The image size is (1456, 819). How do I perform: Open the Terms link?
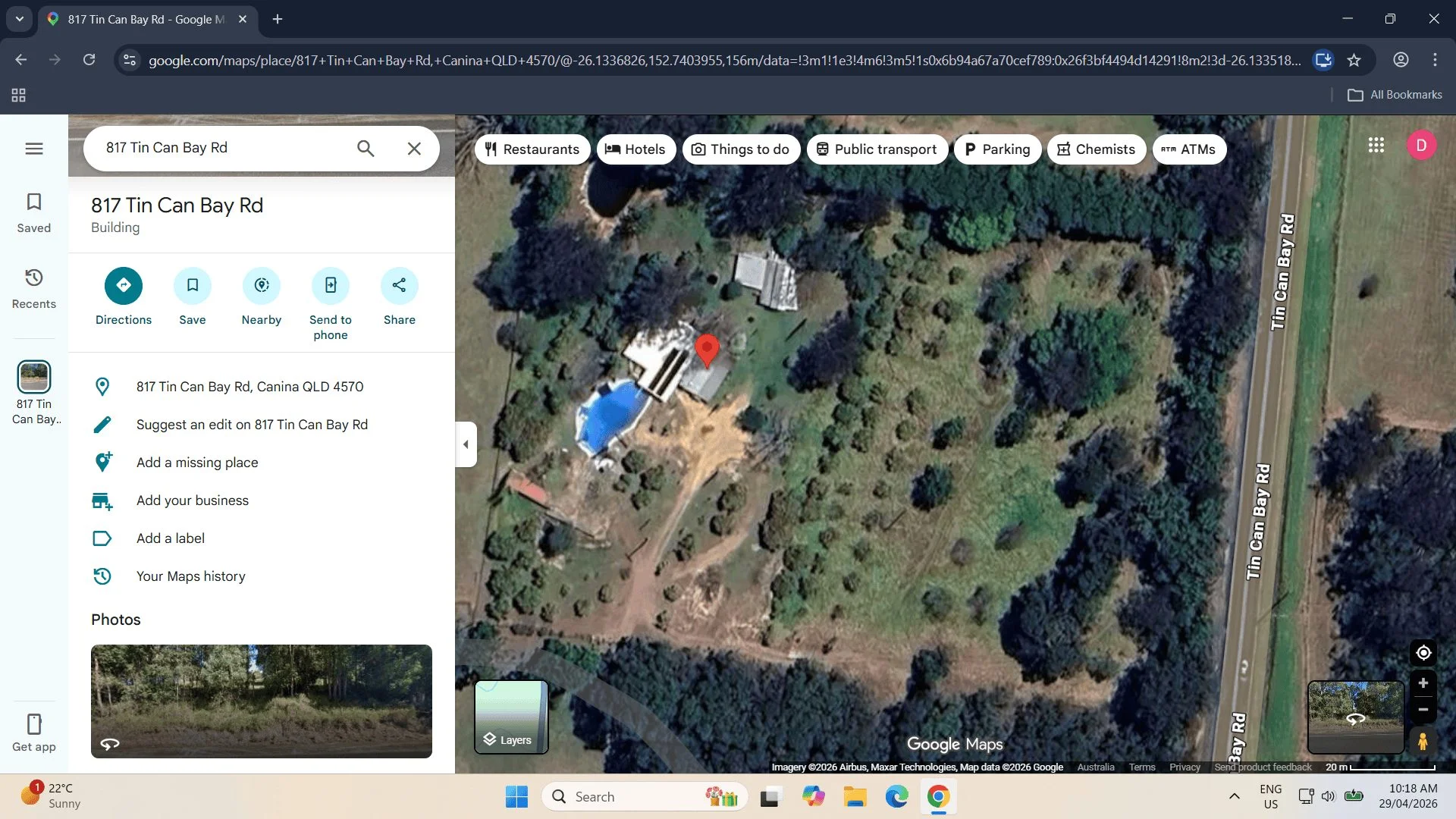pyautogui.click(x=1142, y=767)
